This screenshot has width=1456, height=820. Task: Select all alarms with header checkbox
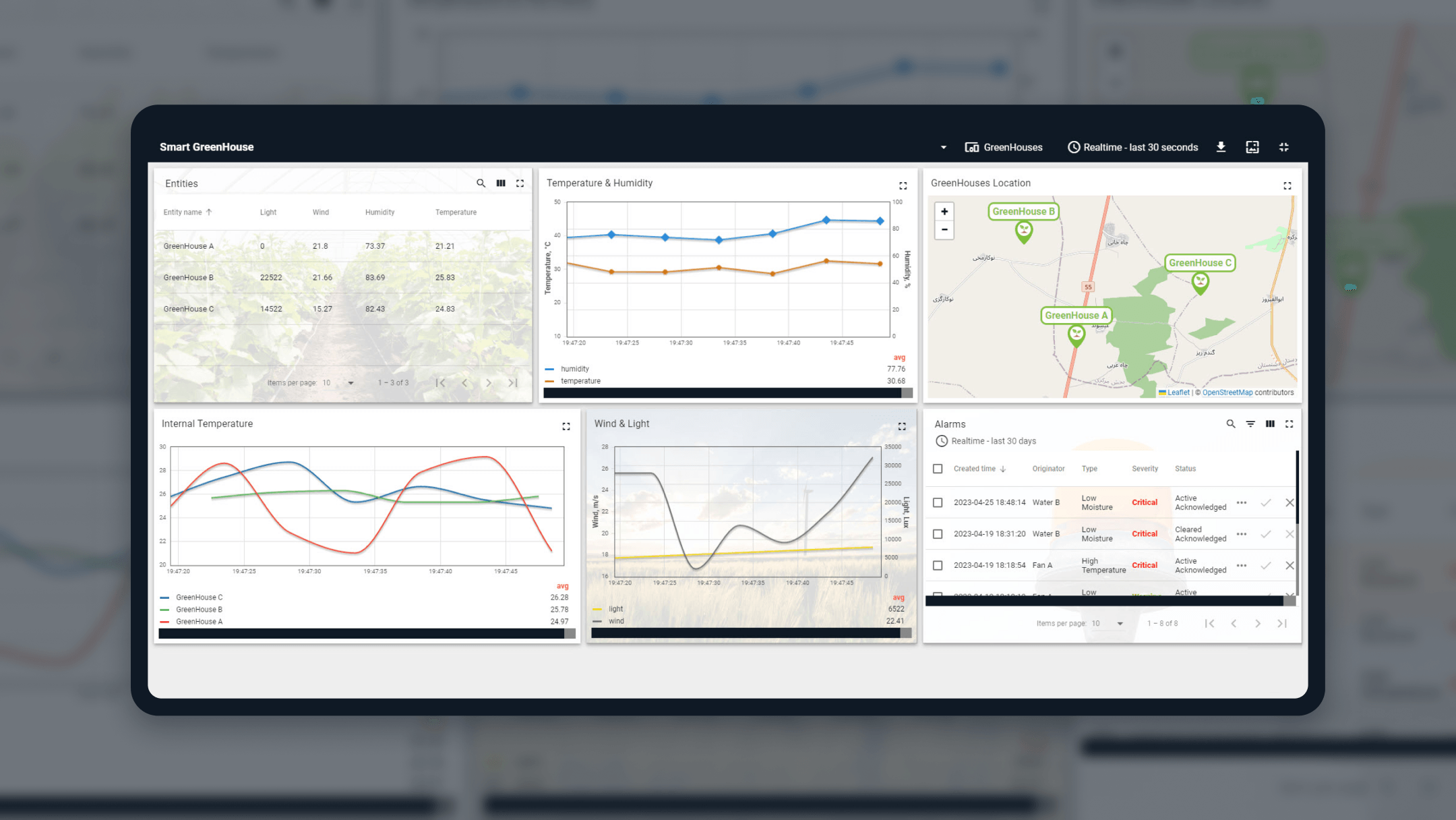point(938,469)
